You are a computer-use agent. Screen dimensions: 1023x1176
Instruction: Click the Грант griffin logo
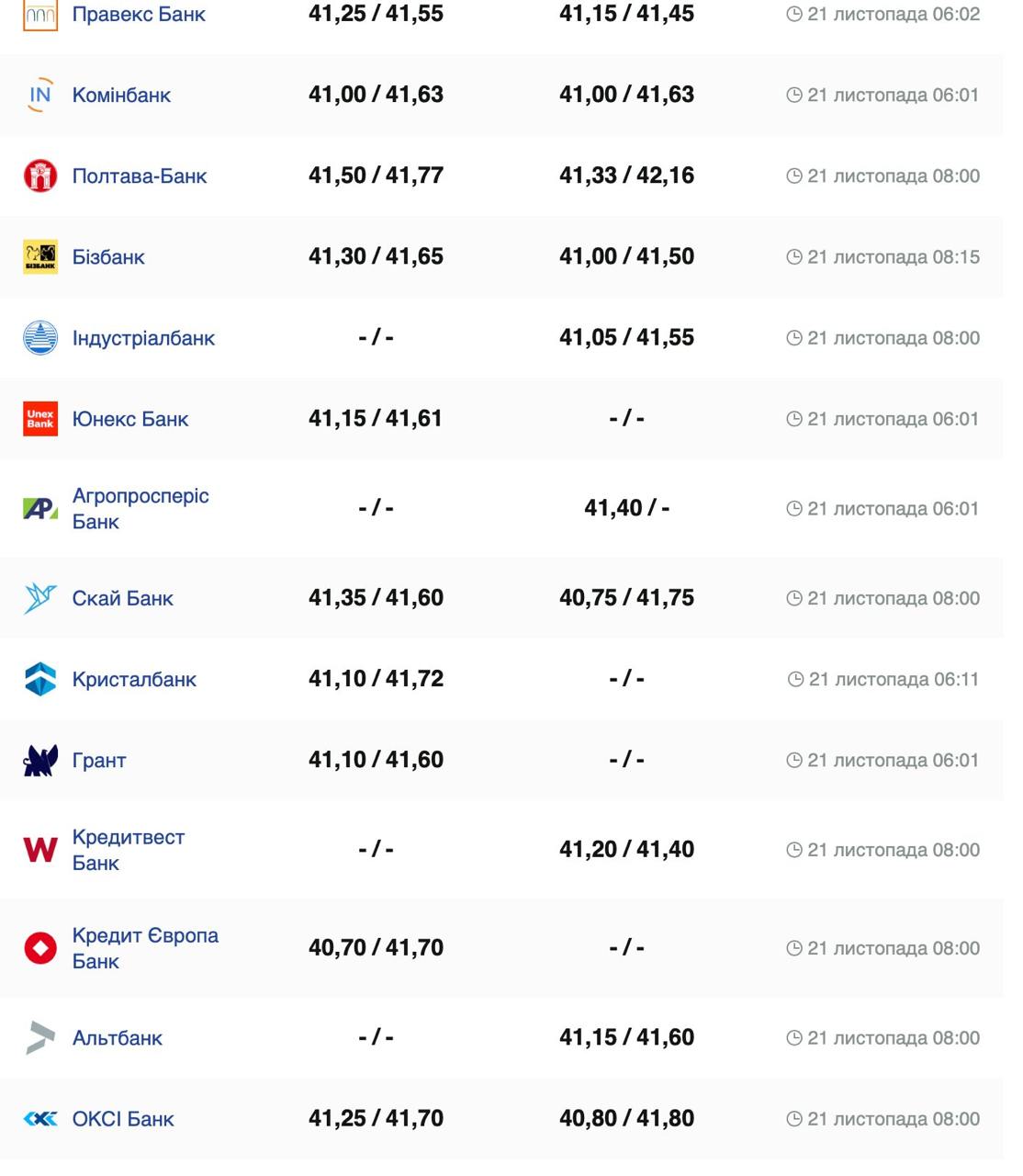(40, 760)
